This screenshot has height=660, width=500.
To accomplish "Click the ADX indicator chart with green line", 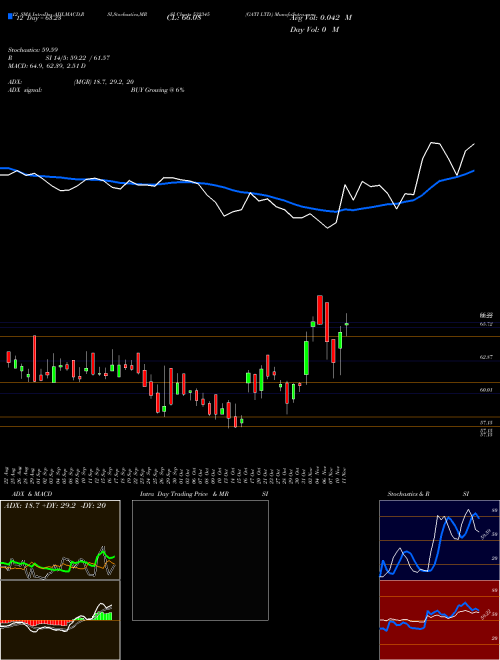I will click(60, 540).
